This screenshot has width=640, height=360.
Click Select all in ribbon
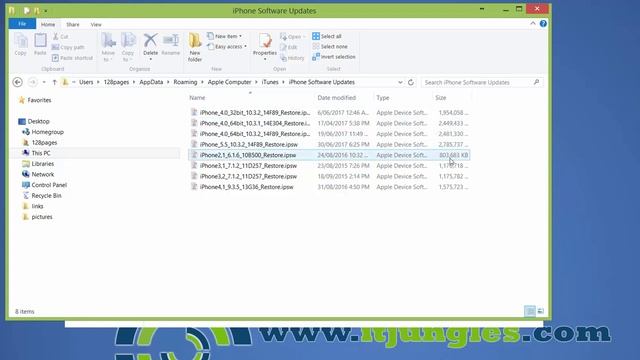point(327,36)
